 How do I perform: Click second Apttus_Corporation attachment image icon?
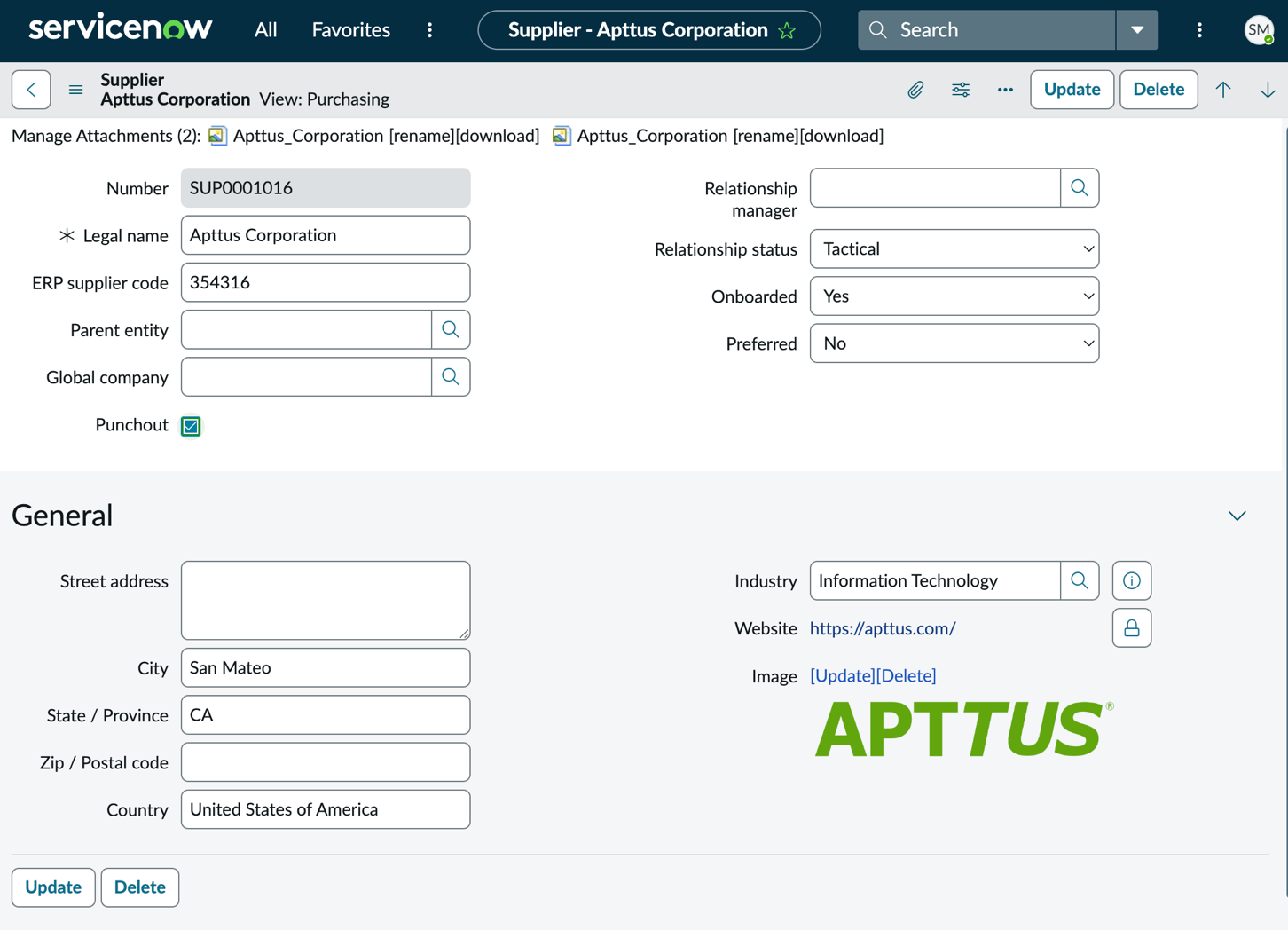[562, 136]
